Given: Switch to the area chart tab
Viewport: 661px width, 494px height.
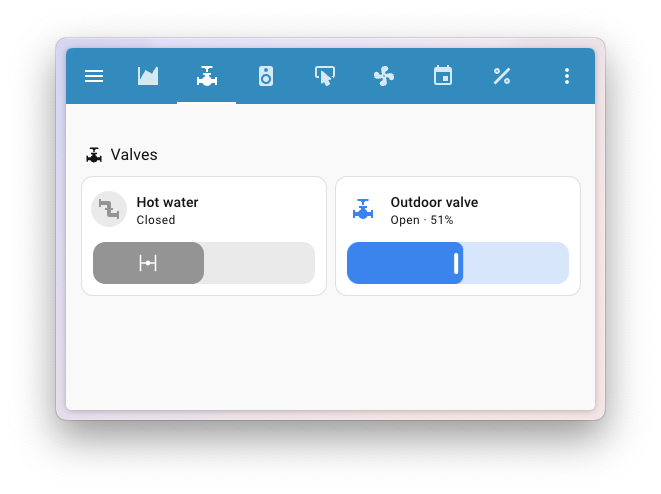Looking at the screenshot, I should pos(148,76).
